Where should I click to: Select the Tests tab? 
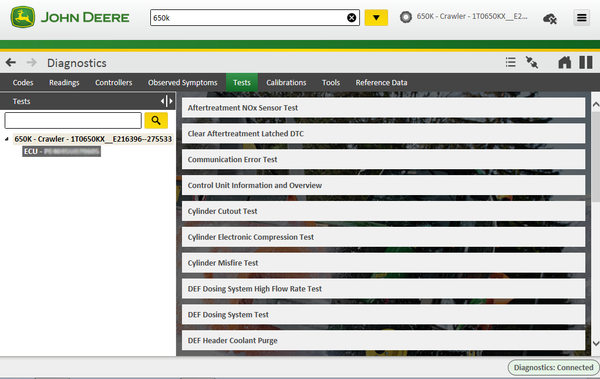pos(242,83)
